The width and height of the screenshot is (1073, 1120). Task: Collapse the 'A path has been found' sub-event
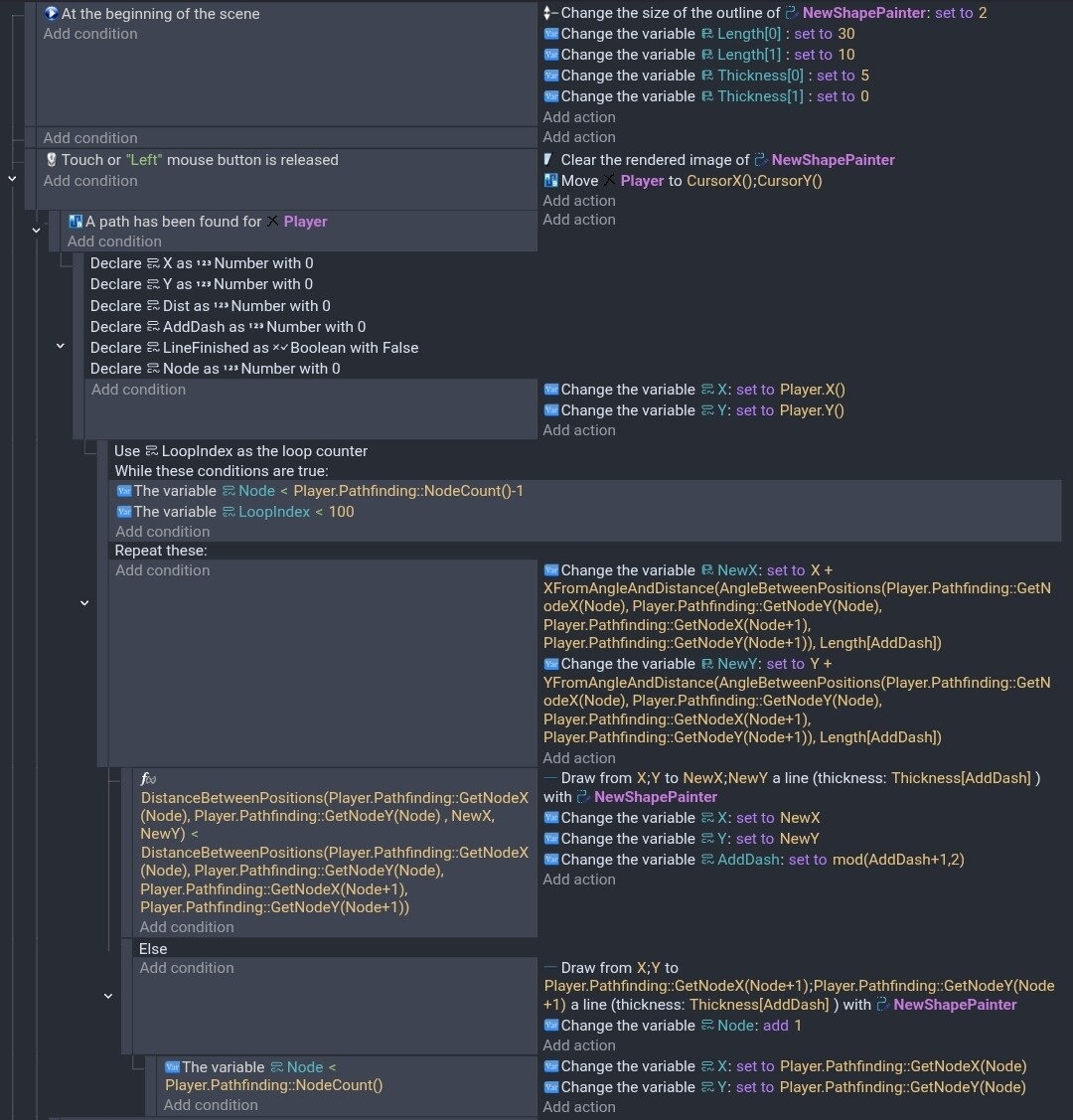click(37, 231)
